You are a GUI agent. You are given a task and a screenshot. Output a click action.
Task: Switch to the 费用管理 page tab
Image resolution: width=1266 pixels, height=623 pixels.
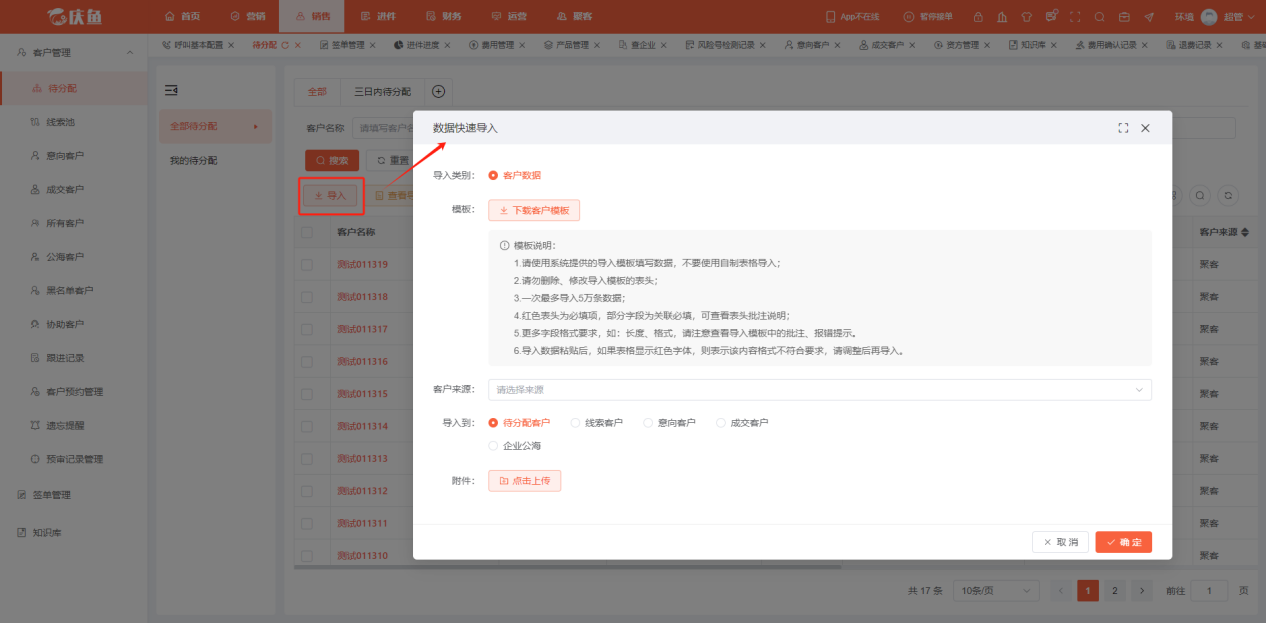tap(497, 46)
